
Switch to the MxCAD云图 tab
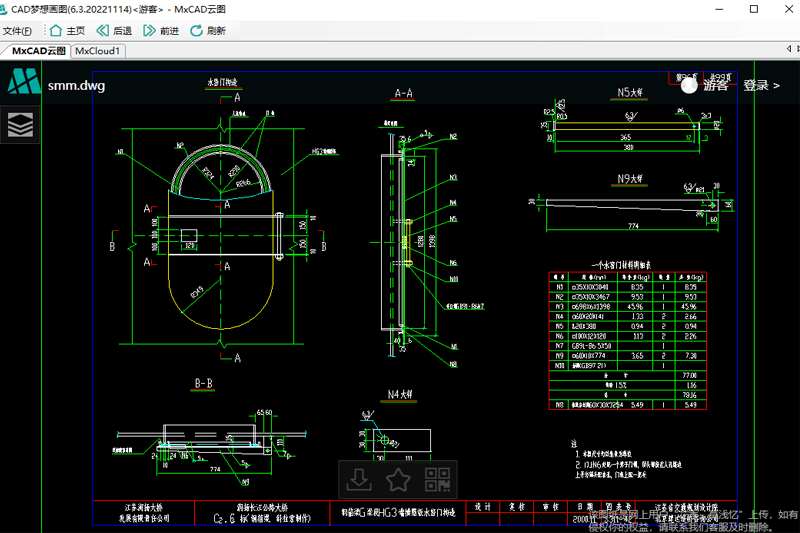tap(37, 50)
